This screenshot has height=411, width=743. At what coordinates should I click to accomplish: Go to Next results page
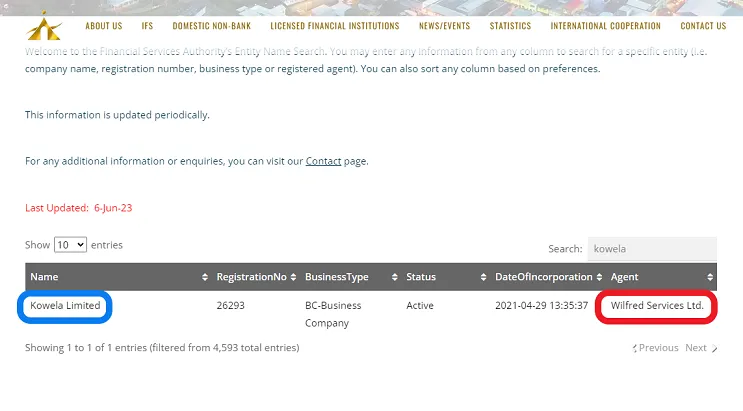[701, 348]
